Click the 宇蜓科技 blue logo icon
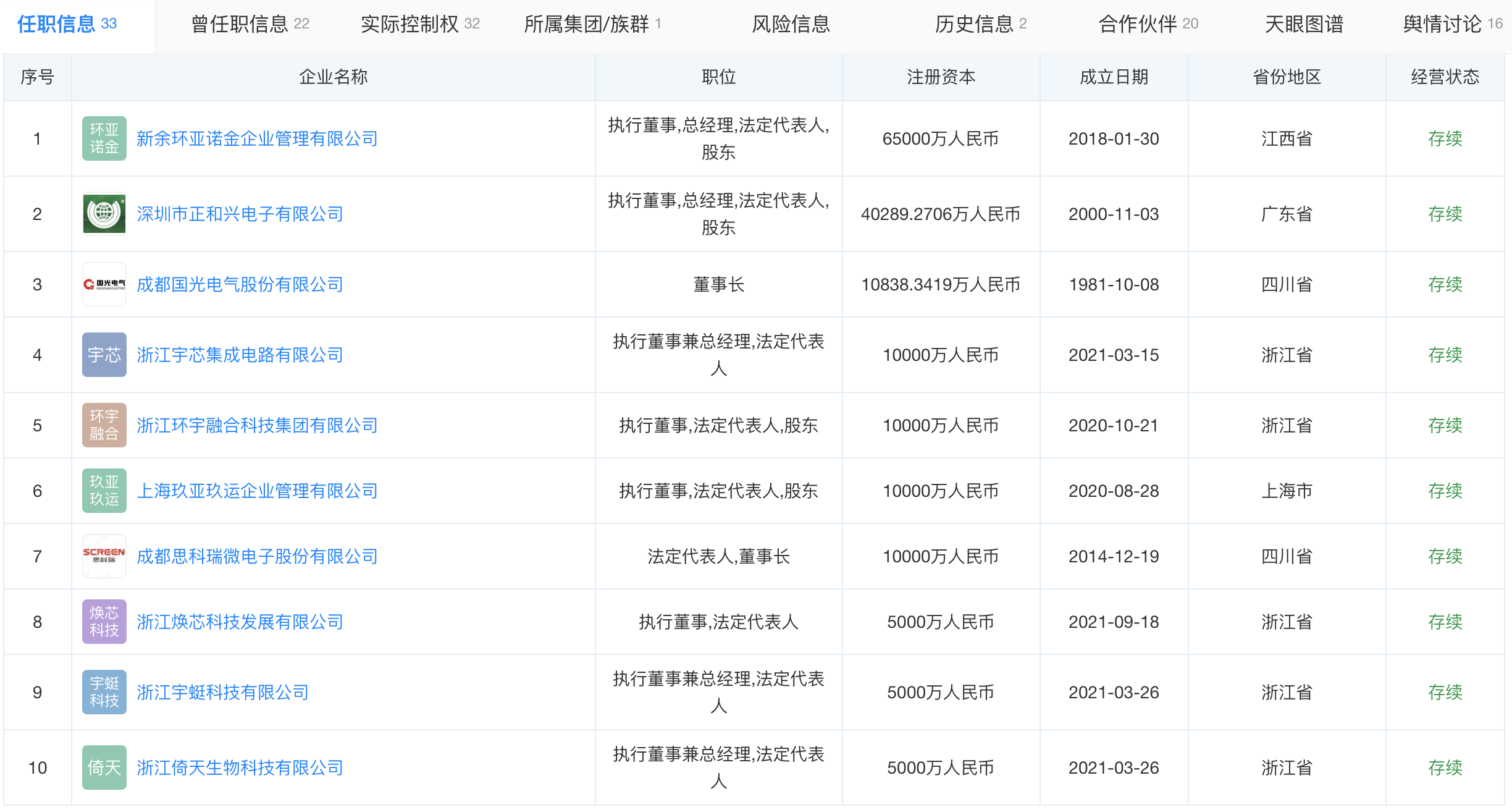Viewport: 1512px width, 812px height. click(104, 692)
